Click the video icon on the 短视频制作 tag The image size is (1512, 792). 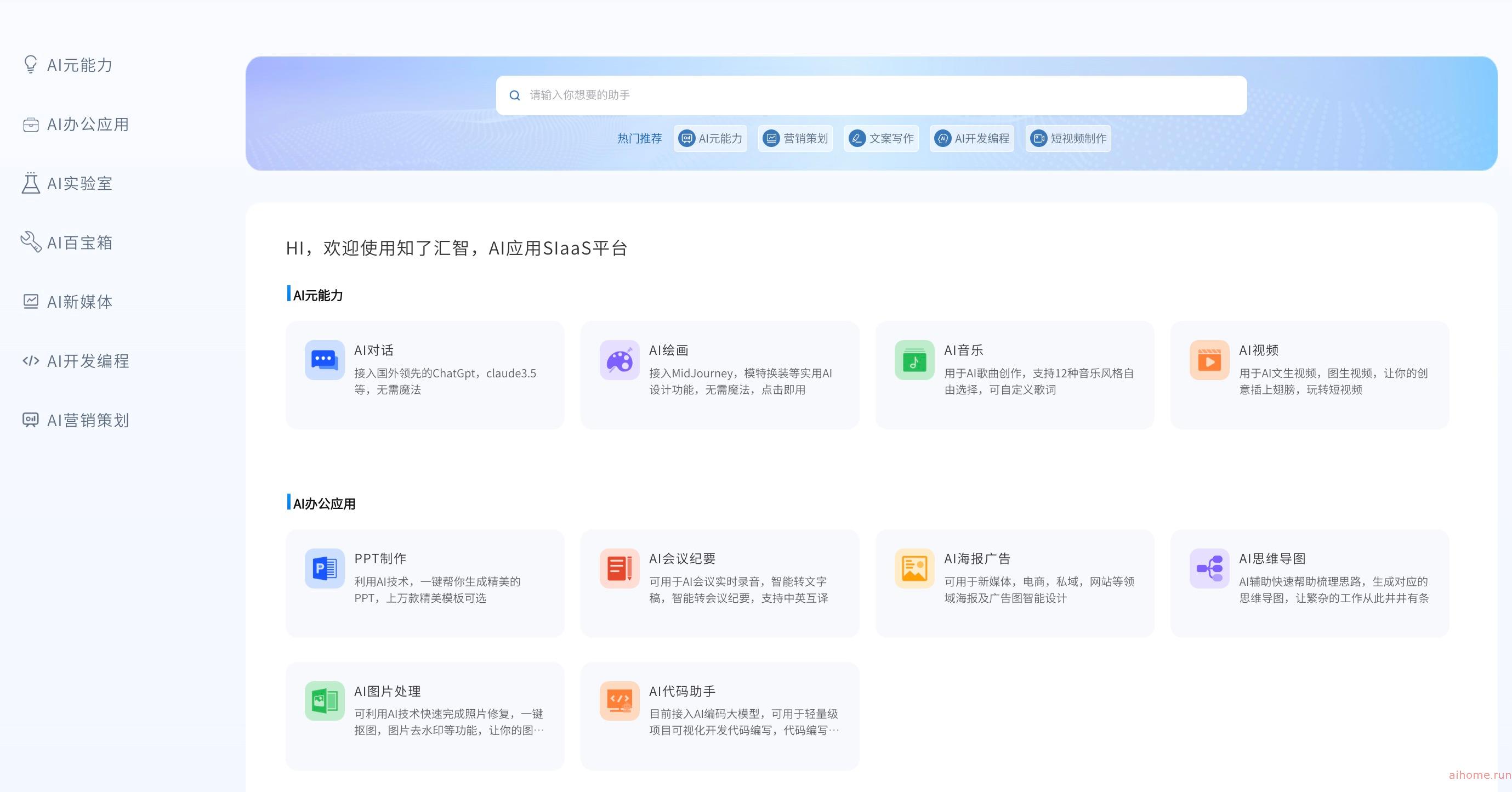[1038, 139]
